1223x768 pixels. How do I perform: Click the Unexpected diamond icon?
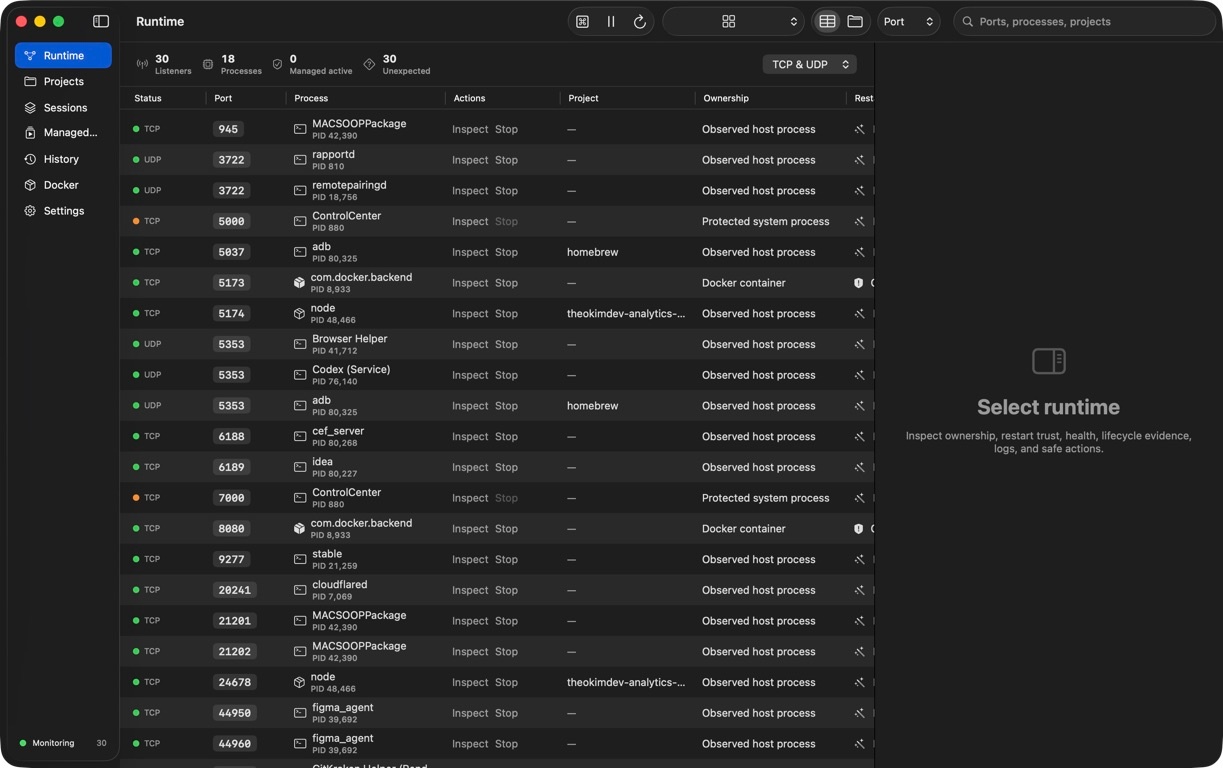pos(369,64)
